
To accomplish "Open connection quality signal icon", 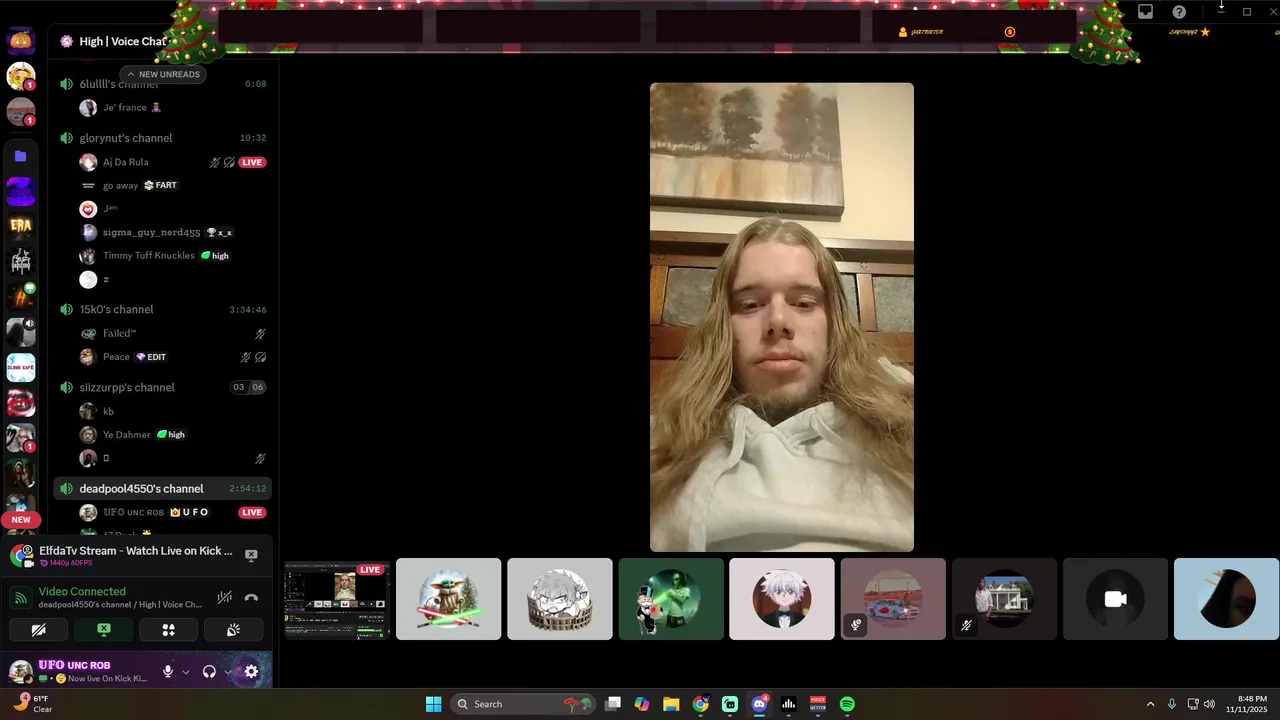I will pyautogui.click(x=20, y=598).
